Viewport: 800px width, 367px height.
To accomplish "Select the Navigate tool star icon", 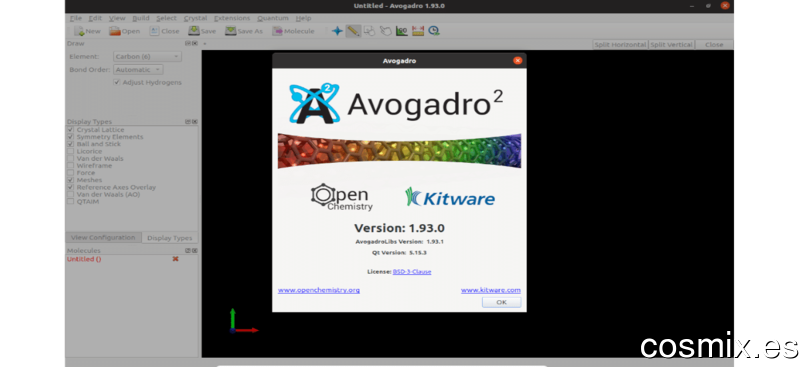I will tap(337, 31).
